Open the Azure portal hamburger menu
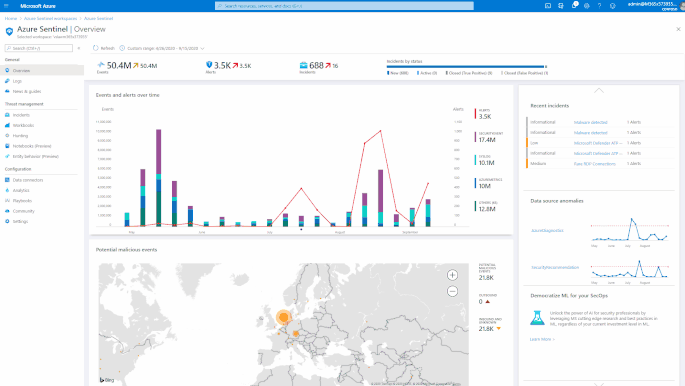The height and width of the screenshot is (386, 685). click(6, 6)
